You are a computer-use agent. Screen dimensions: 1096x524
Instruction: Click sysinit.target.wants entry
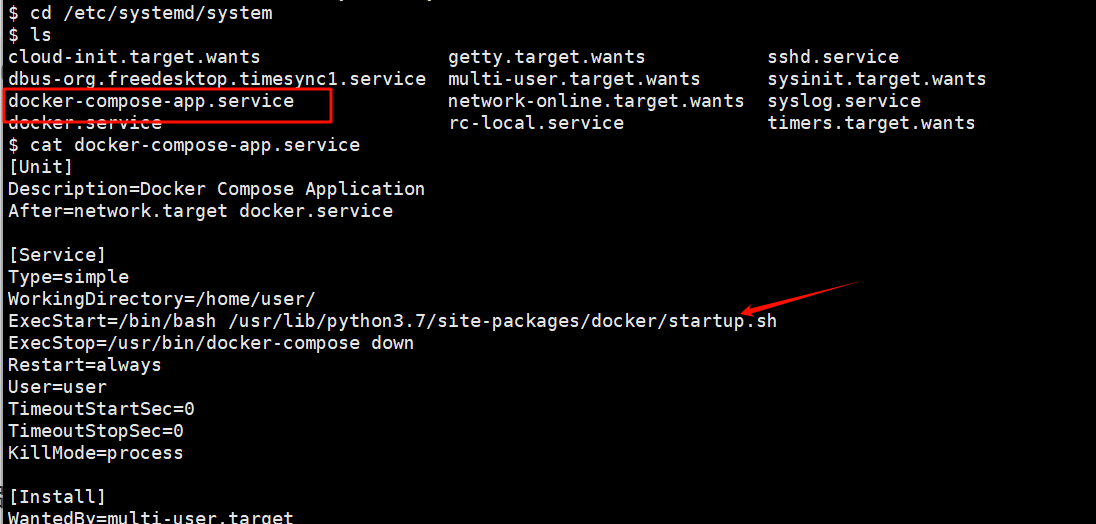[x=877, y=80]
